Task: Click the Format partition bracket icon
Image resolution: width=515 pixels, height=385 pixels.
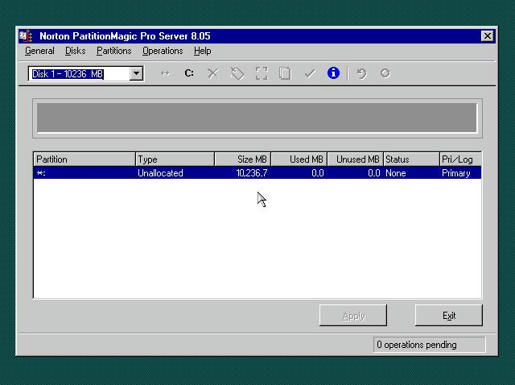Action: (x=261, y=73)
